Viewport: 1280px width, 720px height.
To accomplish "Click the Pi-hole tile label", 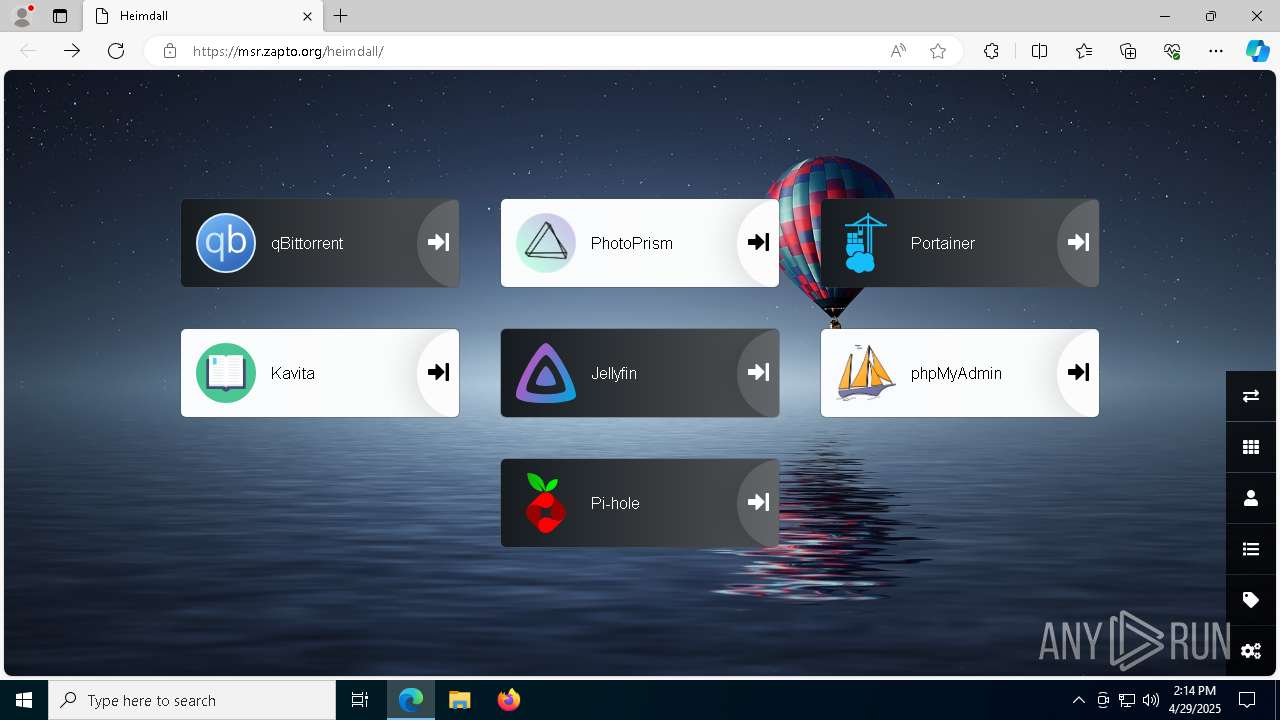I will pos(615,503).
